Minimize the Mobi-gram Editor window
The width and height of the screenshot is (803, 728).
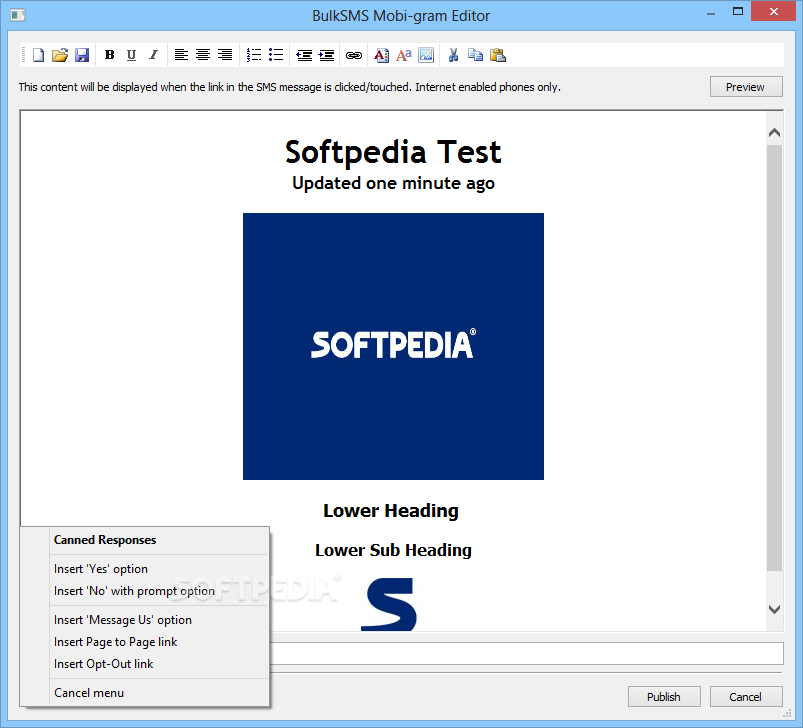pyautogui.click(x=711, y=14)
